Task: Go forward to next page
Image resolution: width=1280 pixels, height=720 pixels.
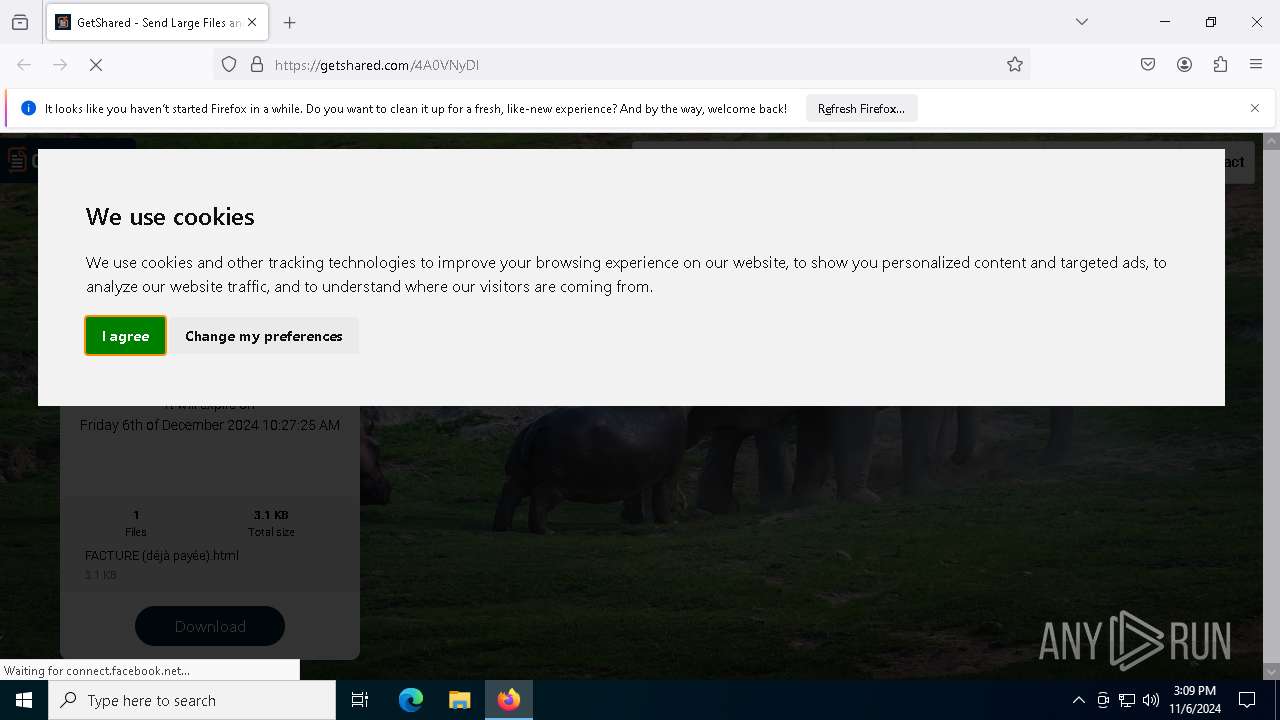Action: (x=60, y=65)
